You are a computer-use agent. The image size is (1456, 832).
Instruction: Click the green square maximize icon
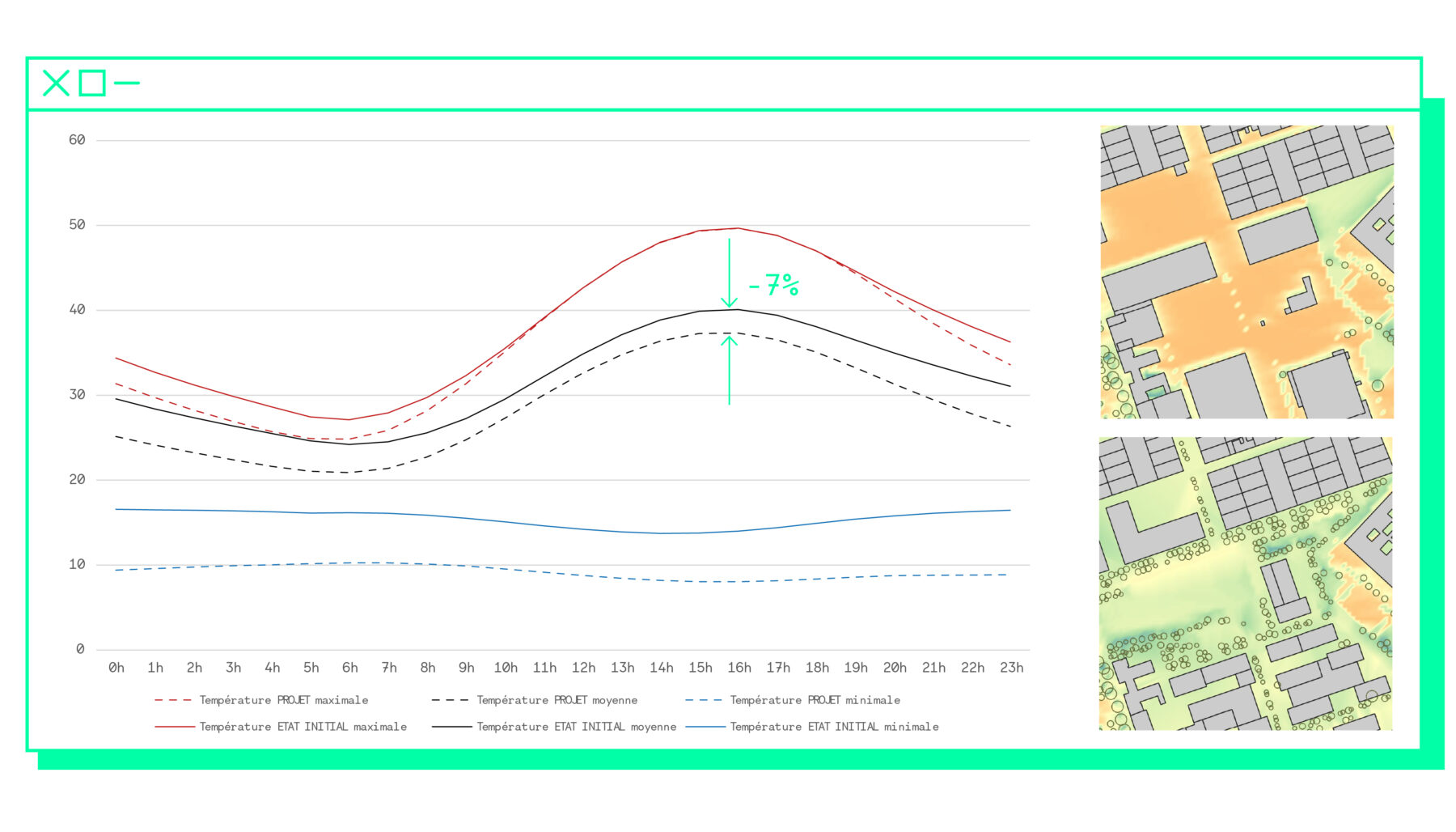(x=92, y=83)
